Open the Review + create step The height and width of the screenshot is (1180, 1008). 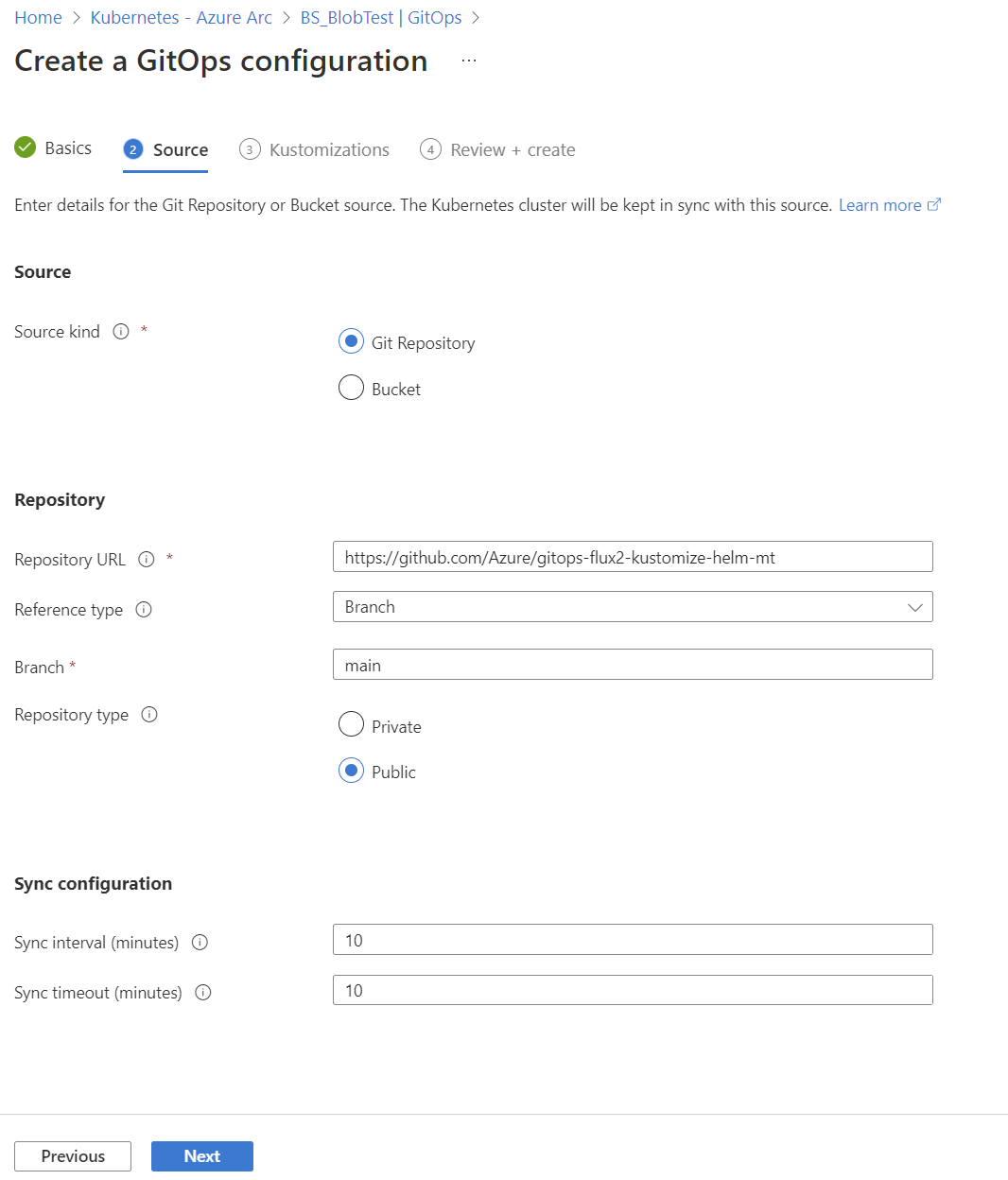pos(496,149)
